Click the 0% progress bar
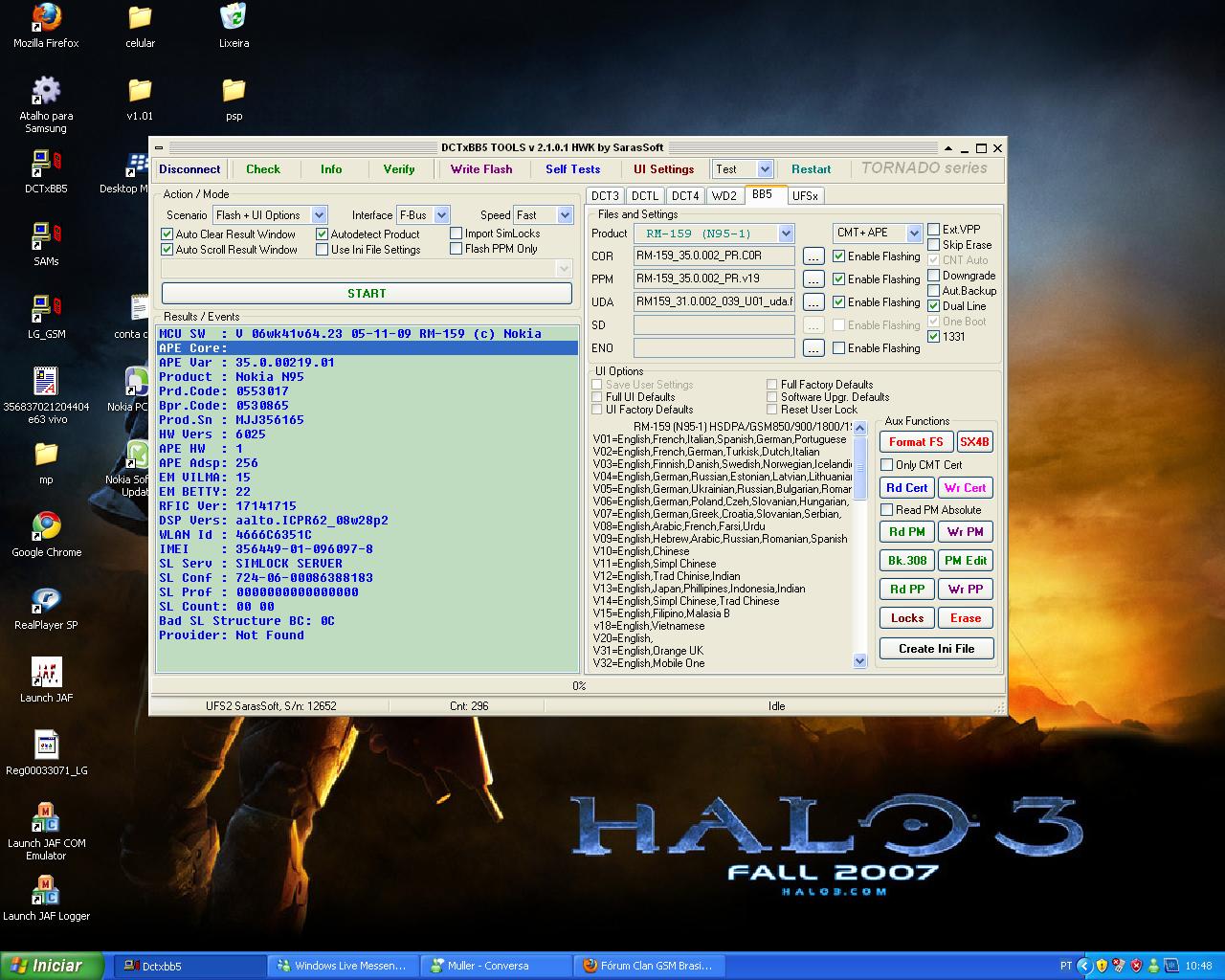The image size is (1225, 980). tap(579, 686)
